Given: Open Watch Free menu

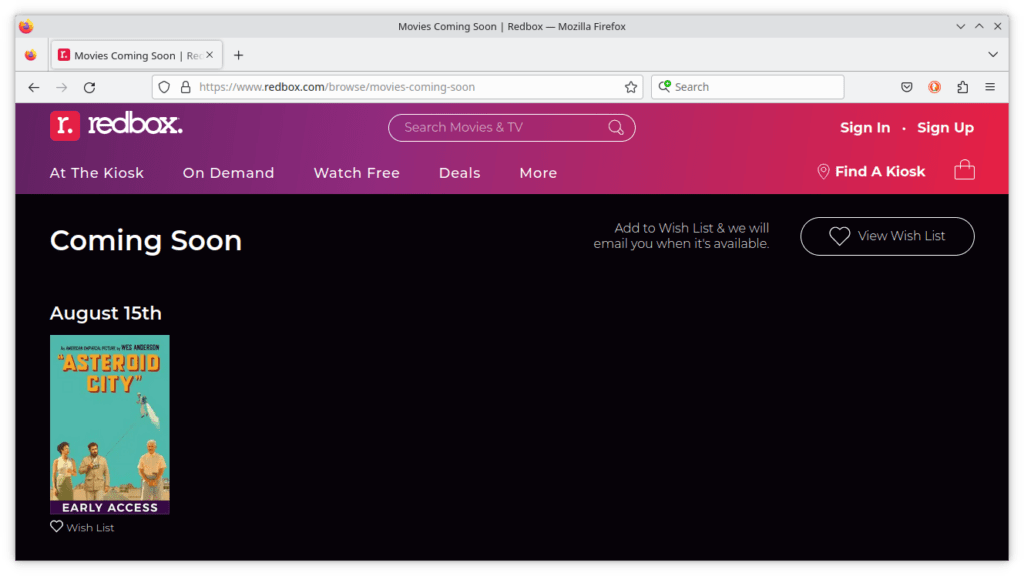Looking at the screenshot, I should 357,173.
